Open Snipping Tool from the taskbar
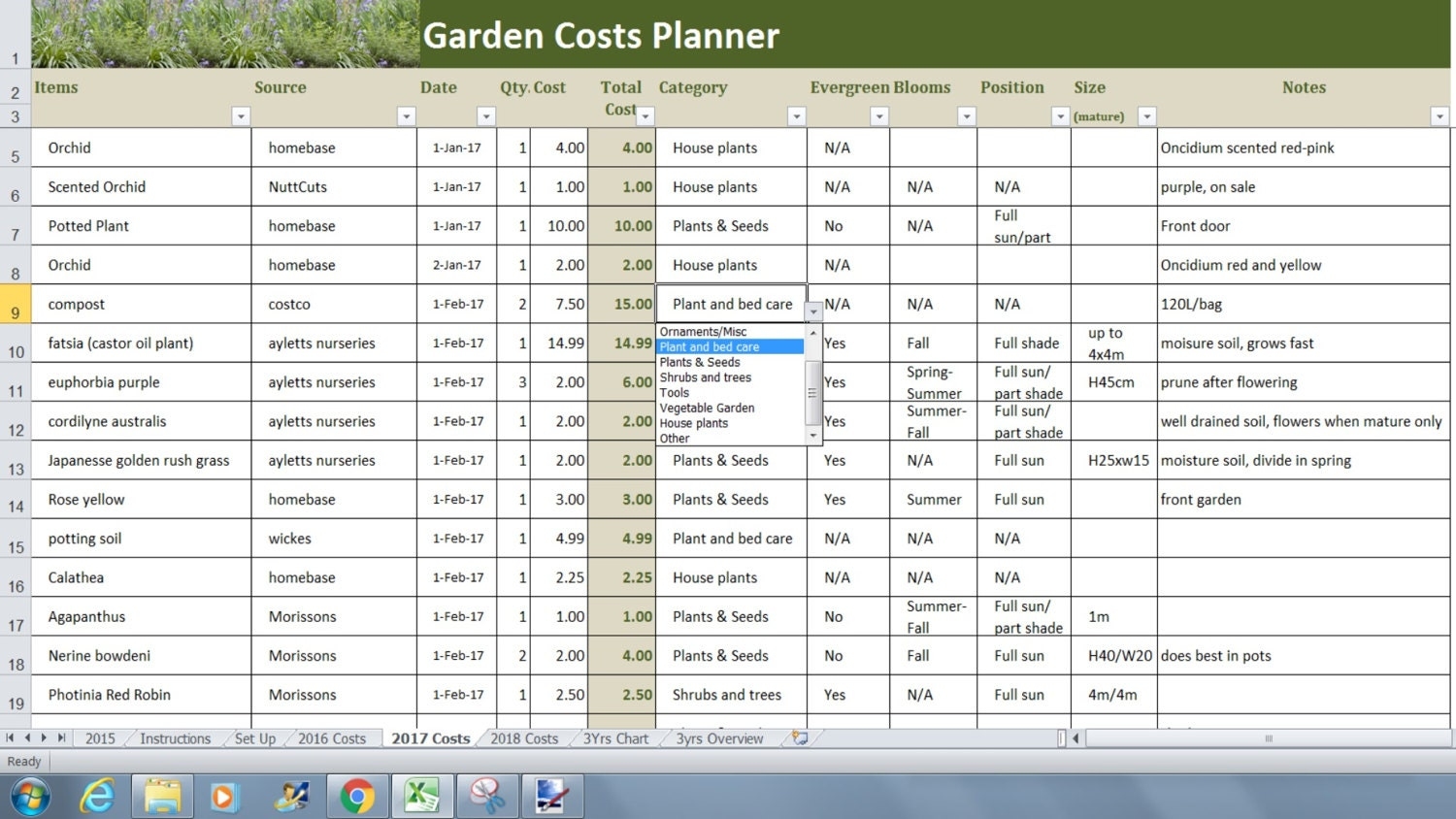The width and height of the screenshot is (1456, 819). [x=487, y=797]
